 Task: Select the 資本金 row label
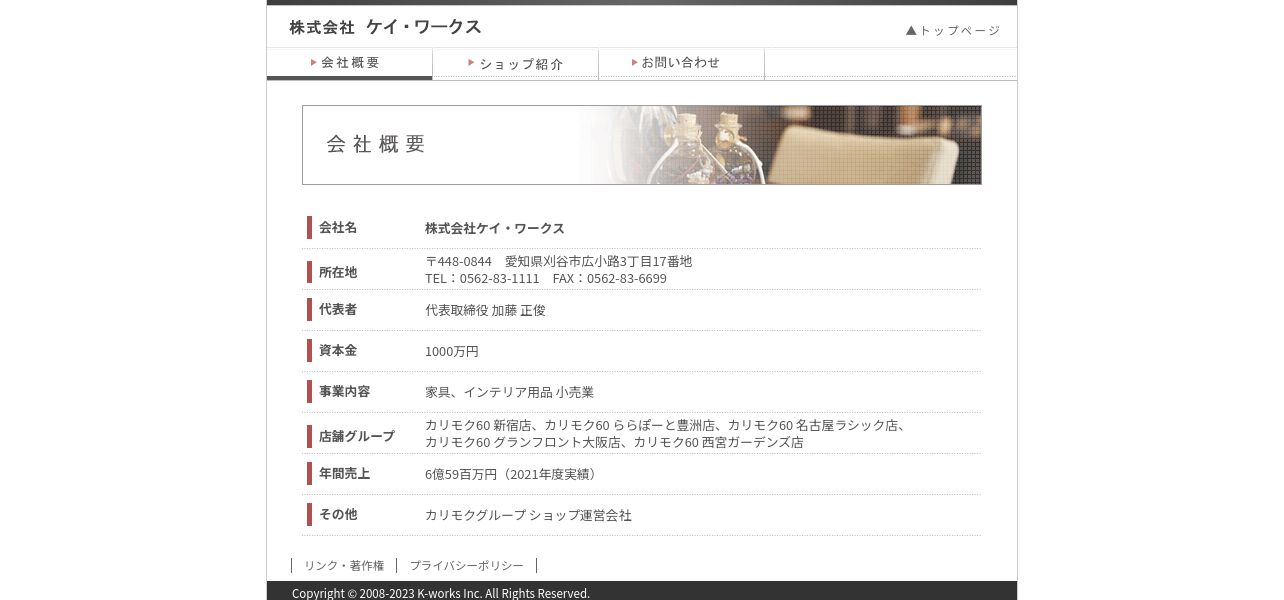pyautogui.click(x=338, y=350)
